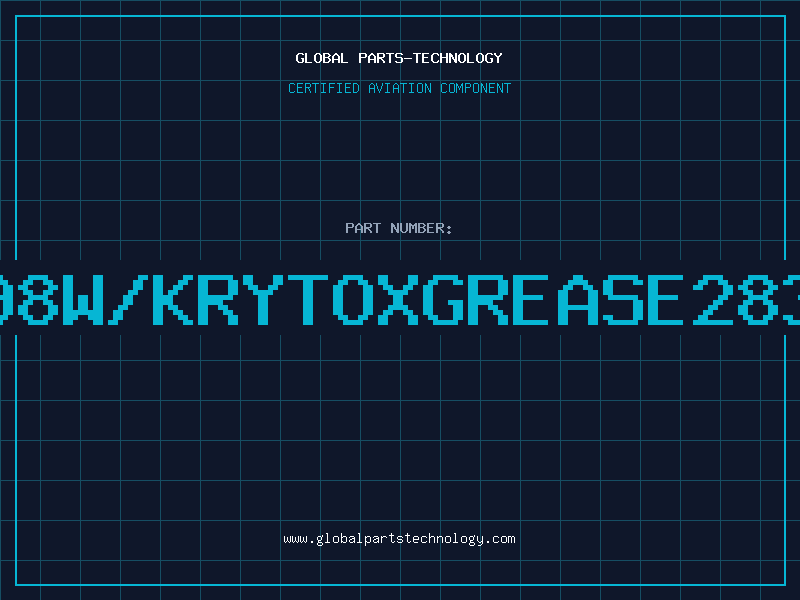Click the GLOBAL PARTS-TECHNOLOGY heading
The image size is (800, 600).
point(399,58)
